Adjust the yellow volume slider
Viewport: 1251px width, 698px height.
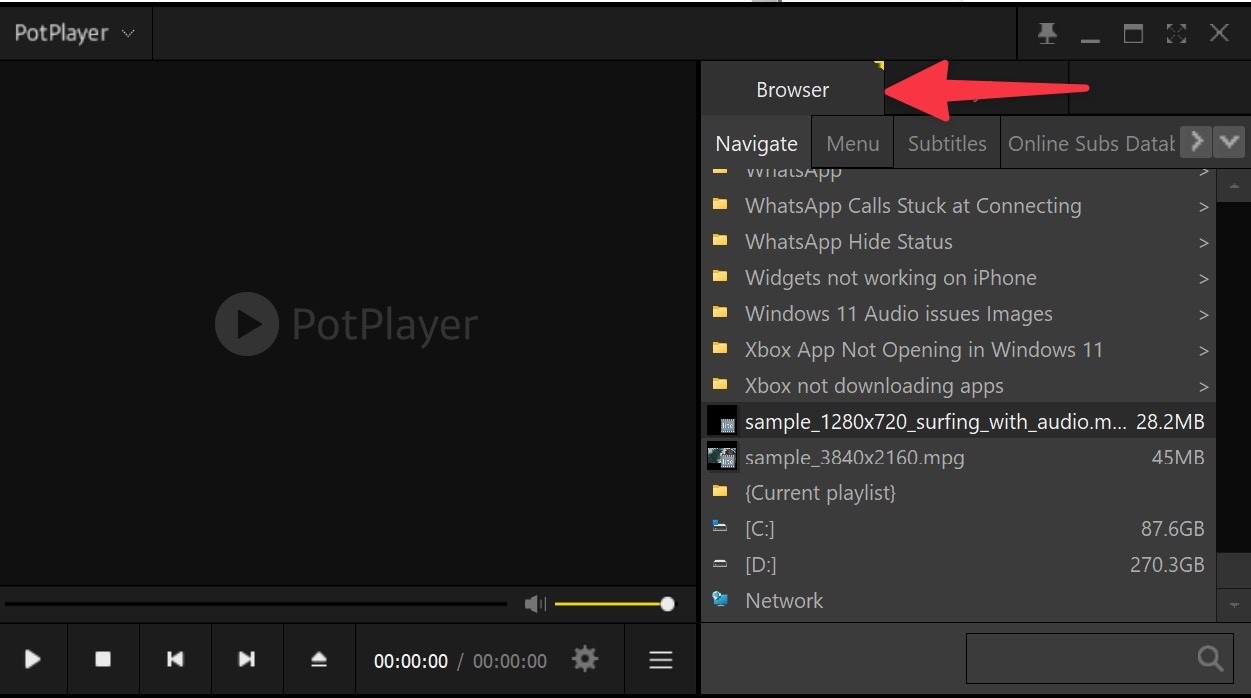pyautogui.click(x=613, y=604)
